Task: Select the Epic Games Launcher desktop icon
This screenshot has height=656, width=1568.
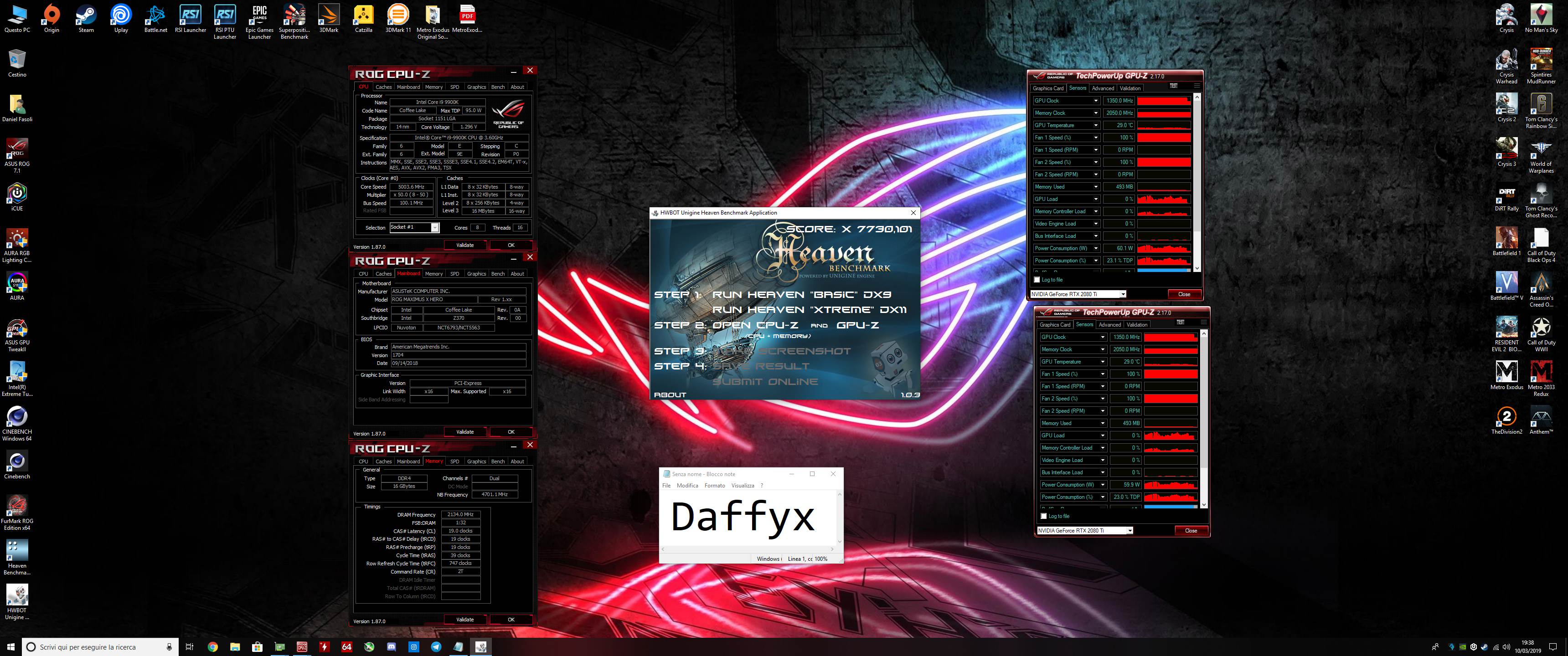Action: click(x=260, y=22)
